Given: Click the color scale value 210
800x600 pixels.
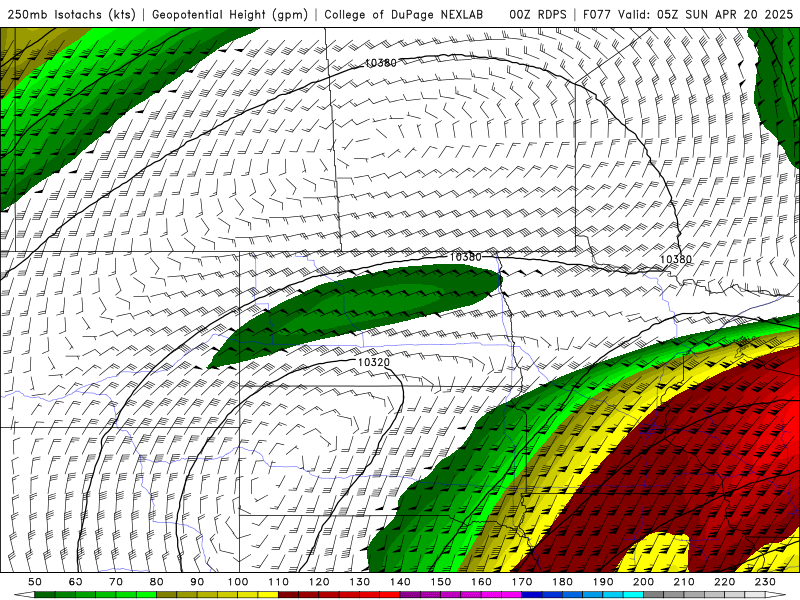Looking at the screenshot, I should coord(684,582).
